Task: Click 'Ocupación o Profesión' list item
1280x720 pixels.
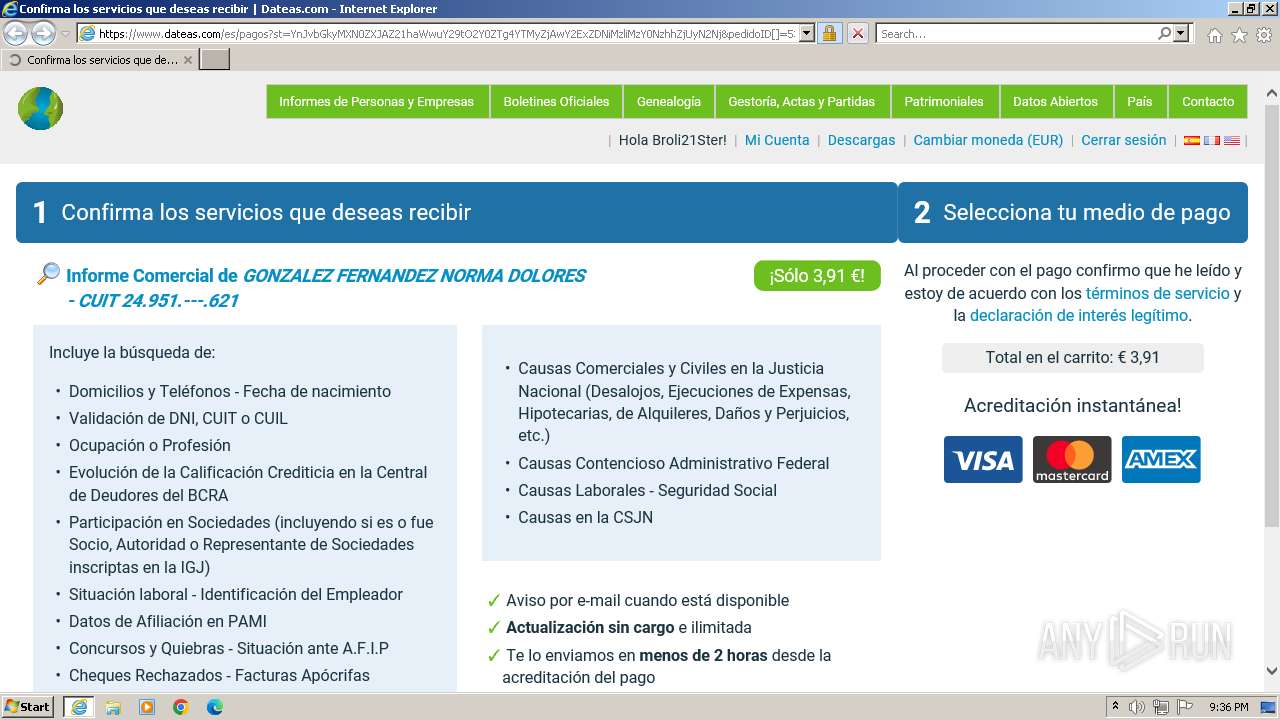Action: click(149, 445)
